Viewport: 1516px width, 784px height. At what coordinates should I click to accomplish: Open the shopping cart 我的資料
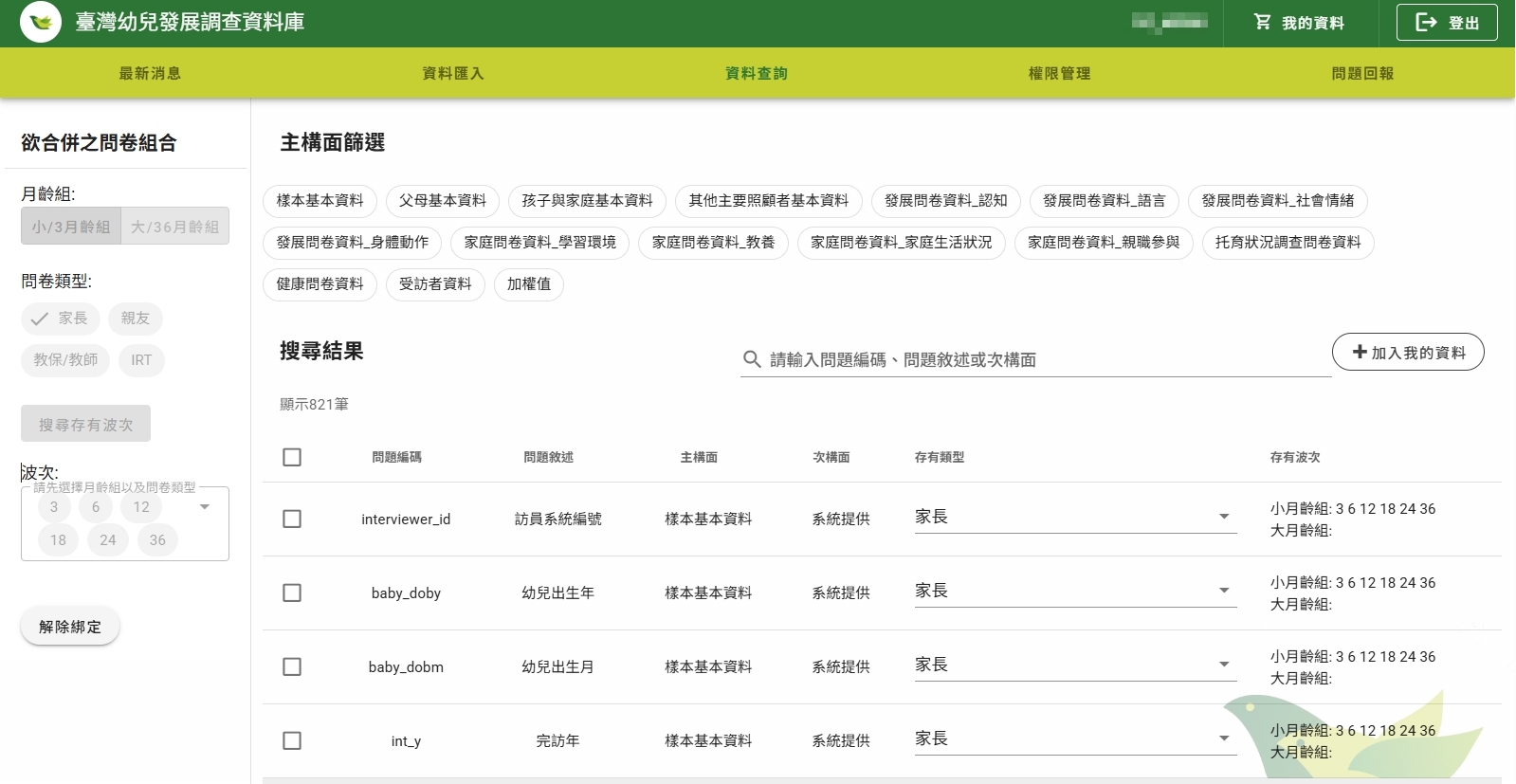pos(1298,23)
